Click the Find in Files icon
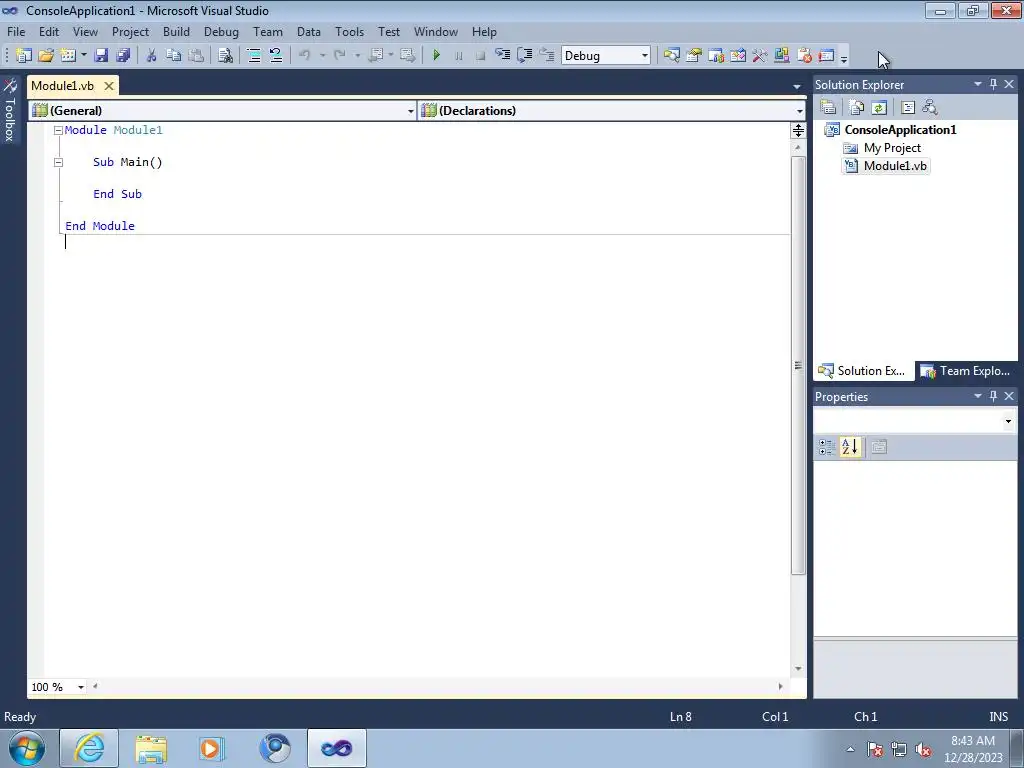1024x768 pixels. coord(225,56)
